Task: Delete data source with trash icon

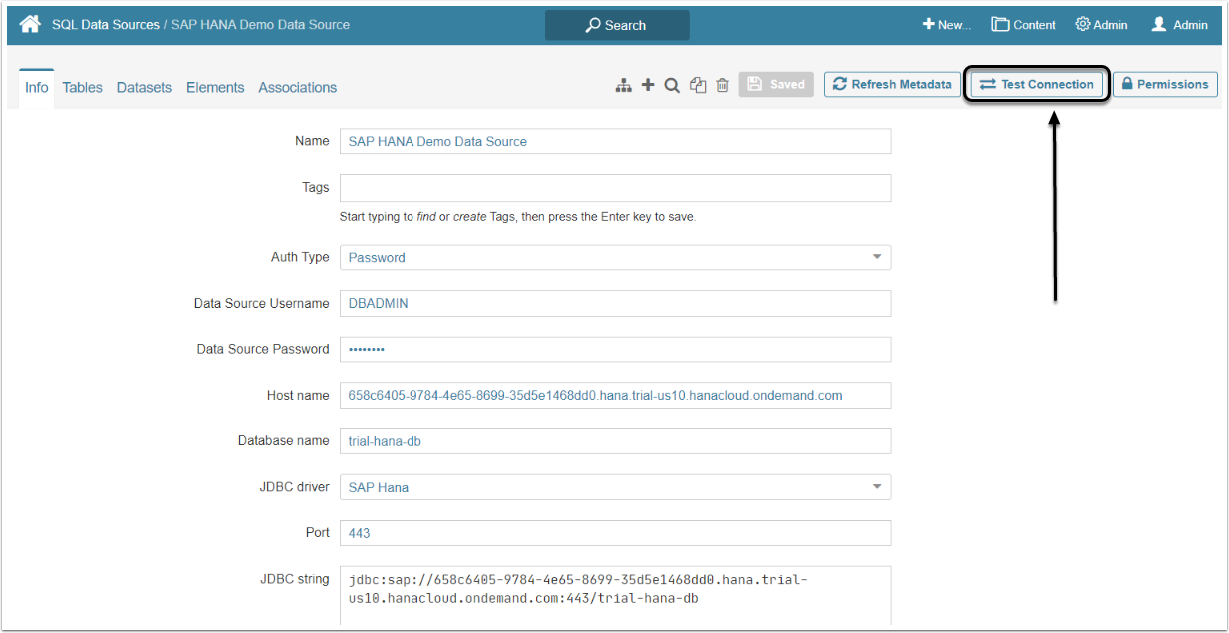Action: point(722,86)
